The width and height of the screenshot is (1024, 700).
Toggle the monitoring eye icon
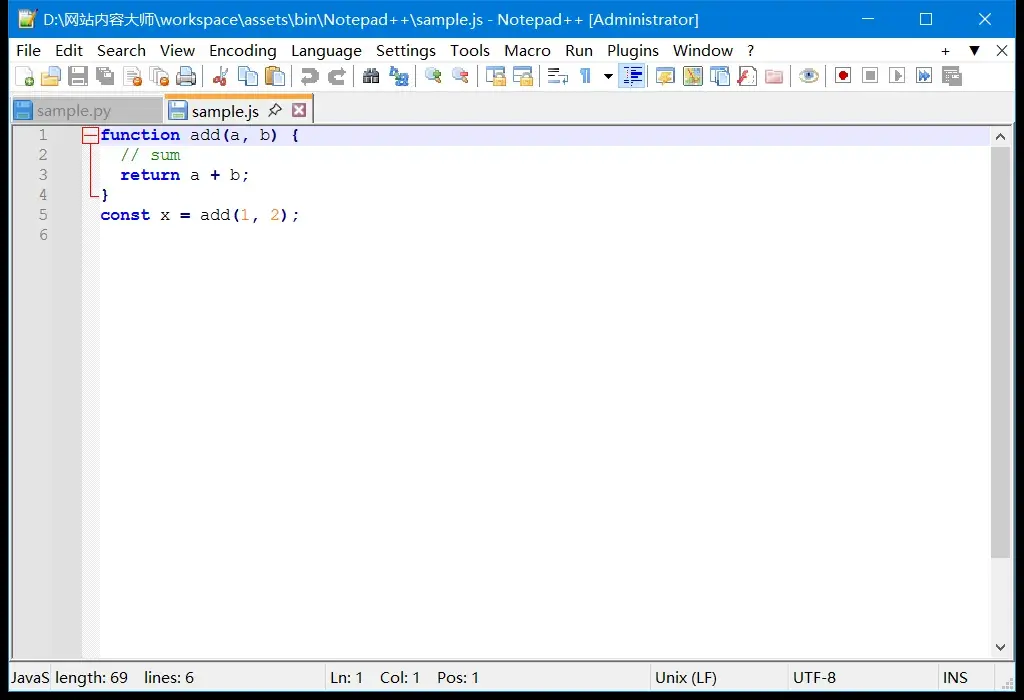point(808,76)
